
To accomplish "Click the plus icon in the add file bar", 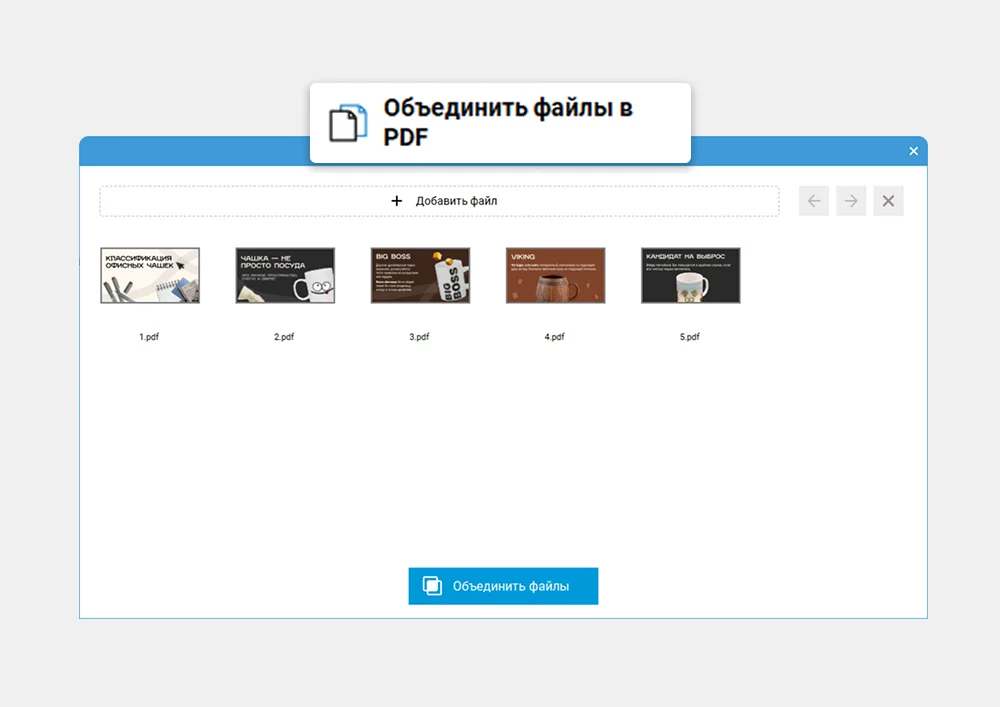I will coord(397,201).
